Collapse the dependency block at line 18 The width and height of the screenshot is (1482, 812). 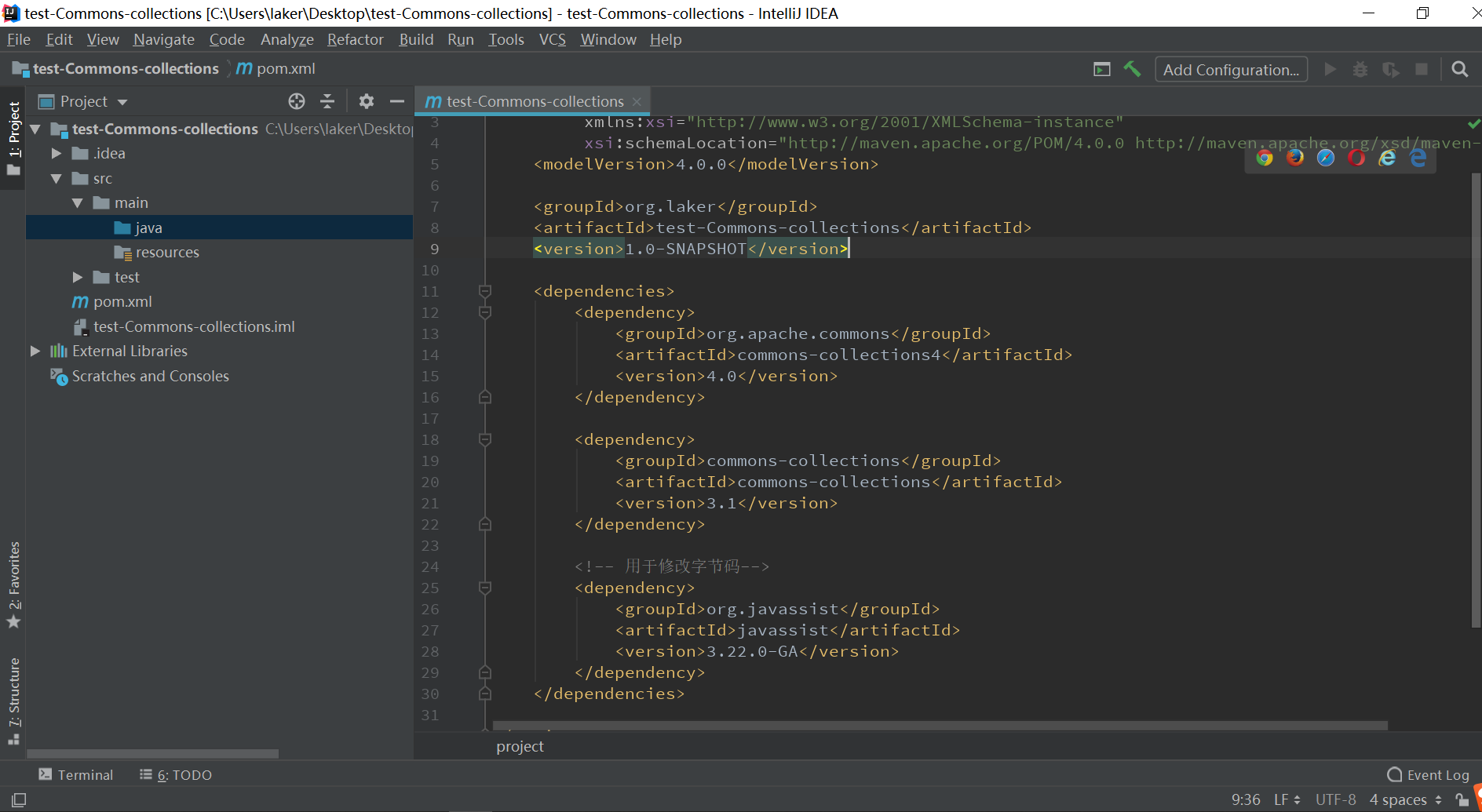485,439
